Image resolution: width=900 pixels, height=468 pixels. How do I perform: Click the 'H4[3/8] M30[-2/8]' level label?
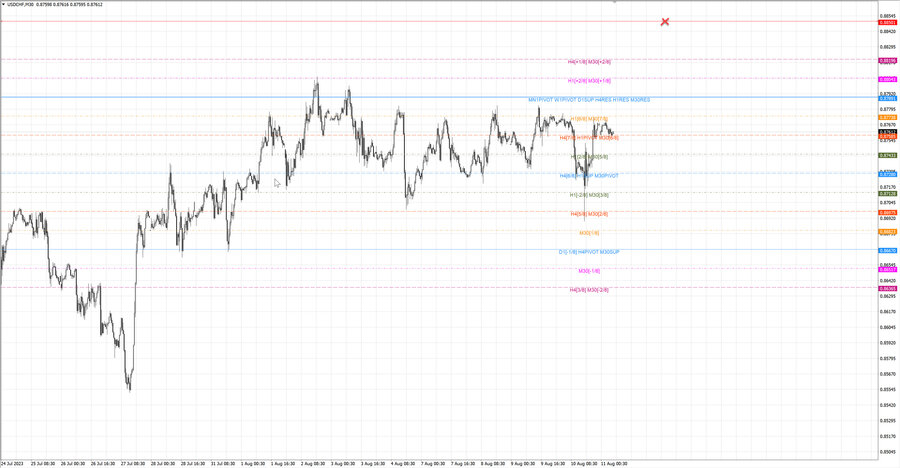tap(589, 290)
